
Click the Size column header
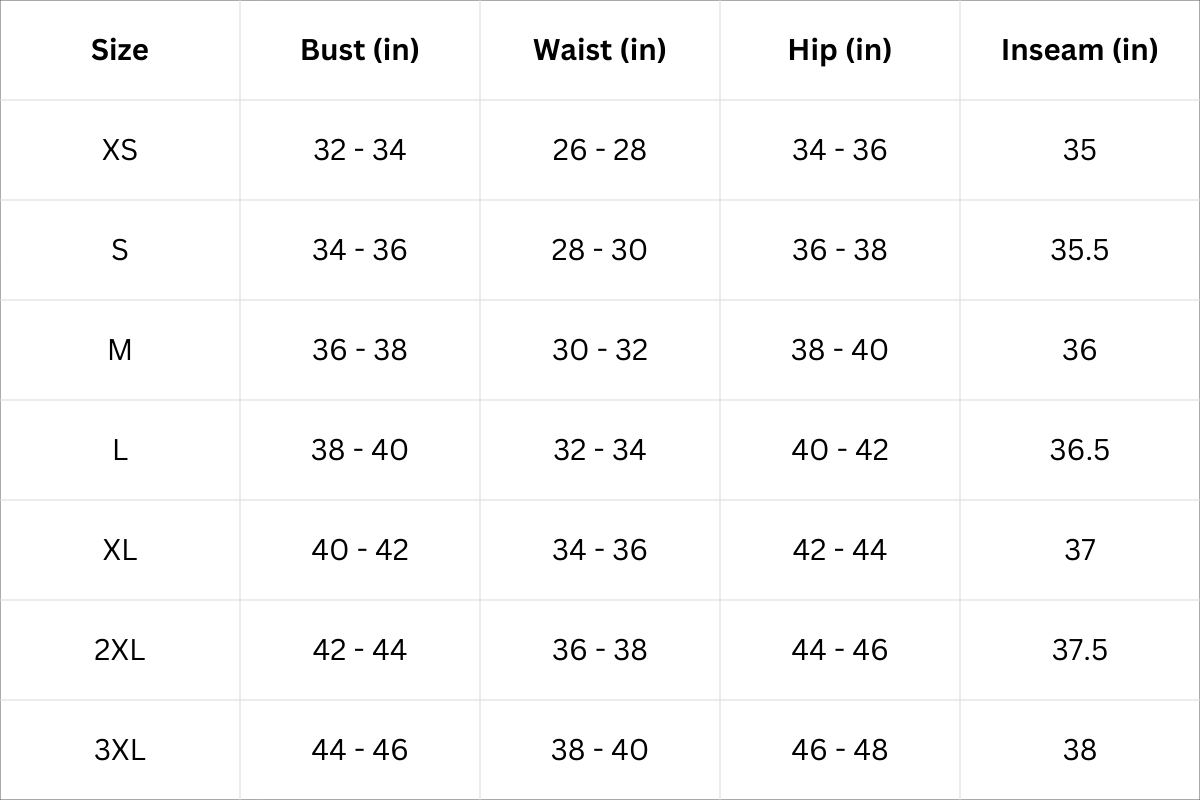[x=120, y=50]
